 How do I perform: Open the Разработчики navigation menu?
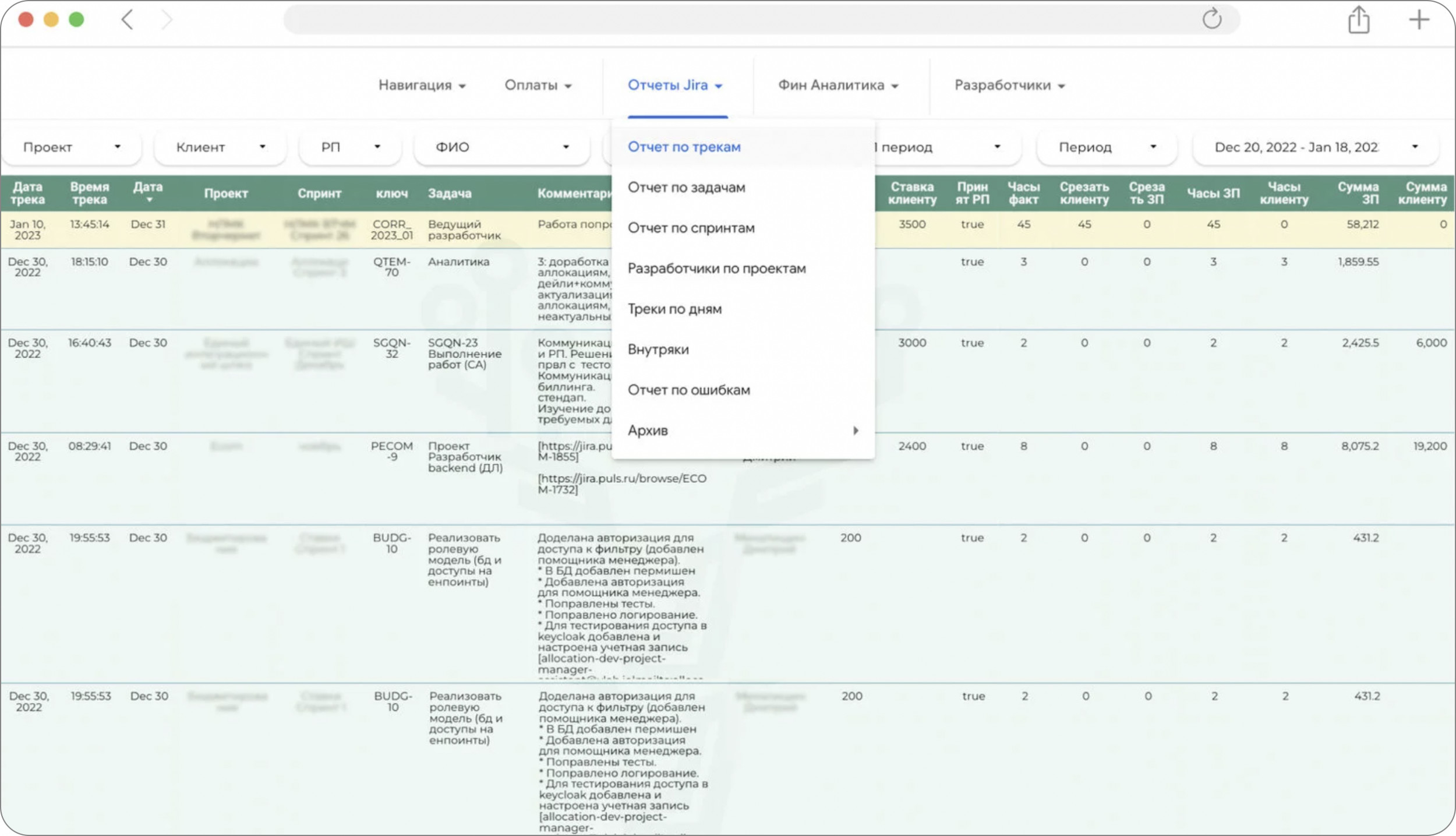[x=1009, y=86]
